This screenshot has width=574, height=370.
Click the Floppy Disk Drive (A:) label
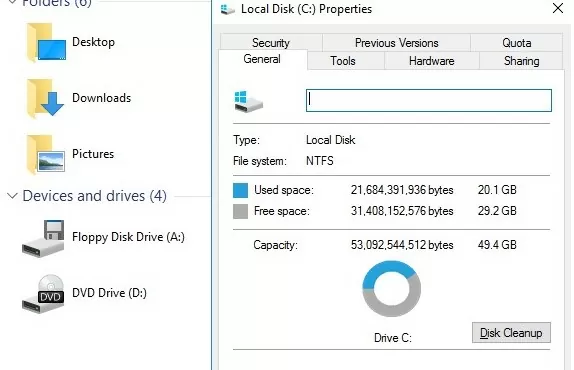128,237
